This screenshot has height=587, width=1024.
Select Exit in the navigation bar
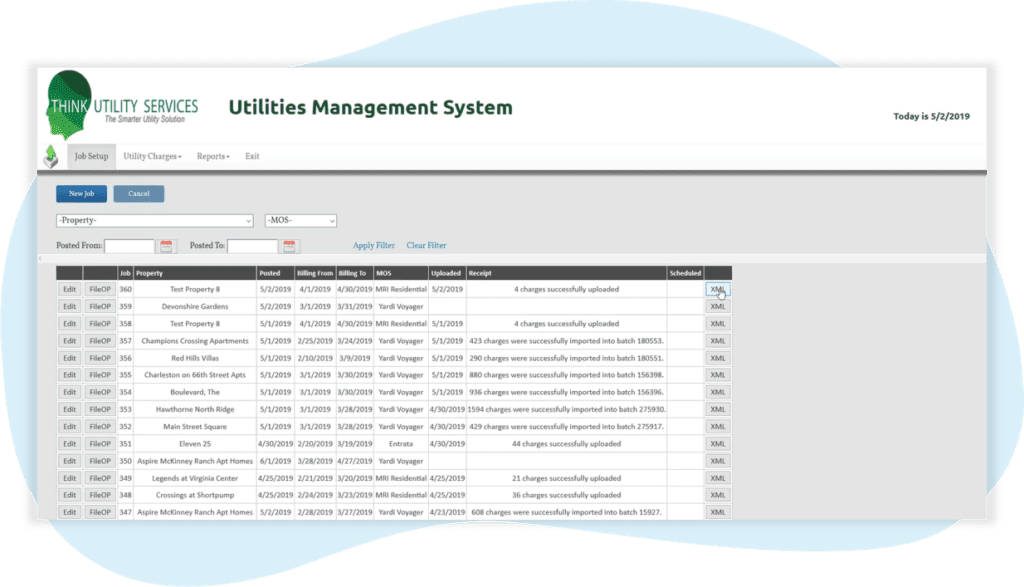[x=252, y=157]
